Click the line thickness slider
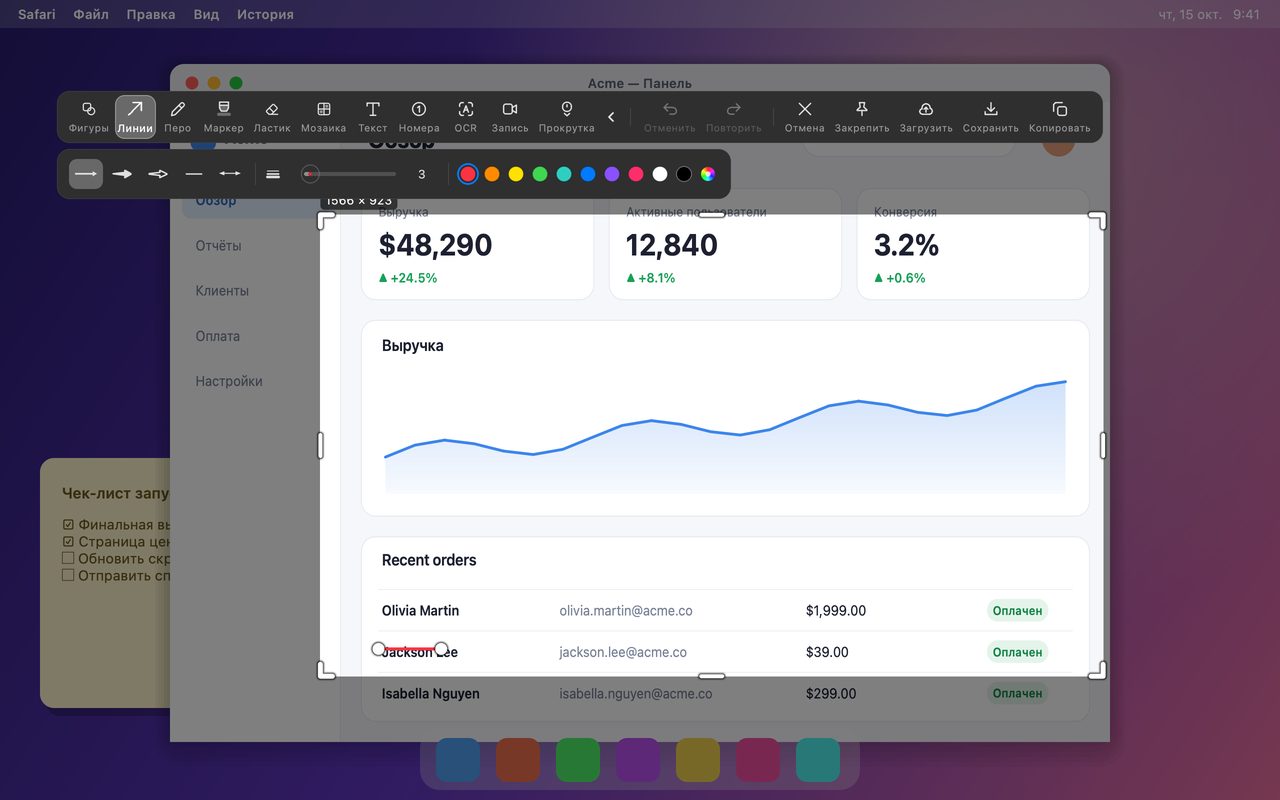The image size is (1280, 800). [349, 174]
